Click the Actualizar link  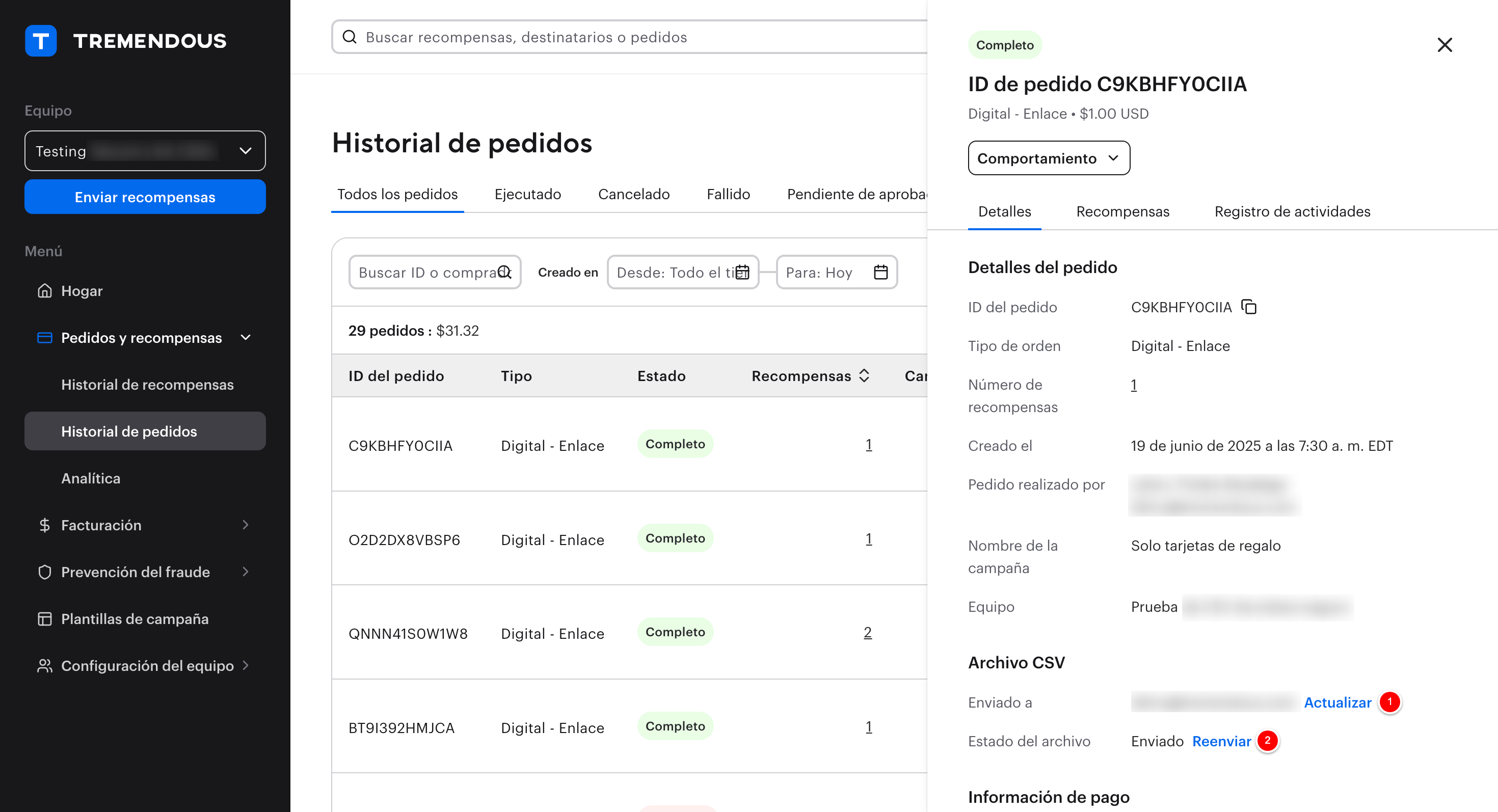coord(1337,702)
